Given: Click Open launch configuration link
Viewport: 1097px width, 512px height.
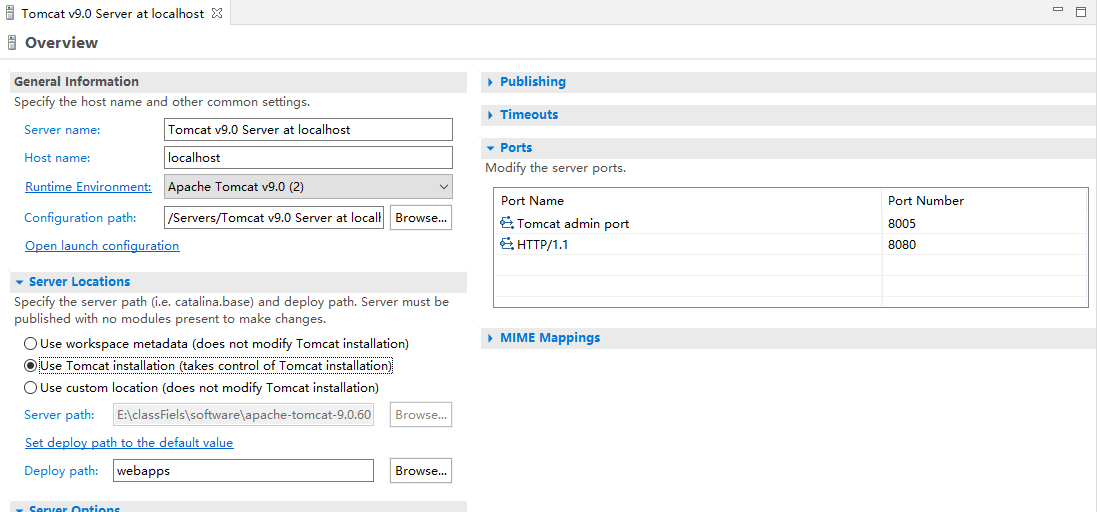Looking at the screenshot, I should [x=102, y=246].
